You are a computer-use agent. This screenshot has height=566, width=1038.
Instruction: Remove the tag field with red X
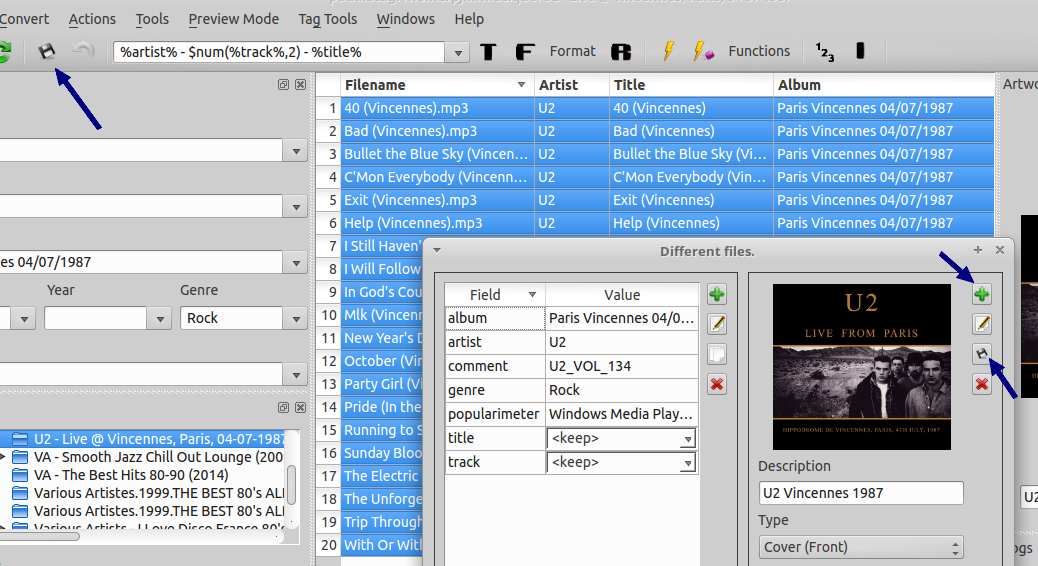pyautogui.click(x=716, y=384)
